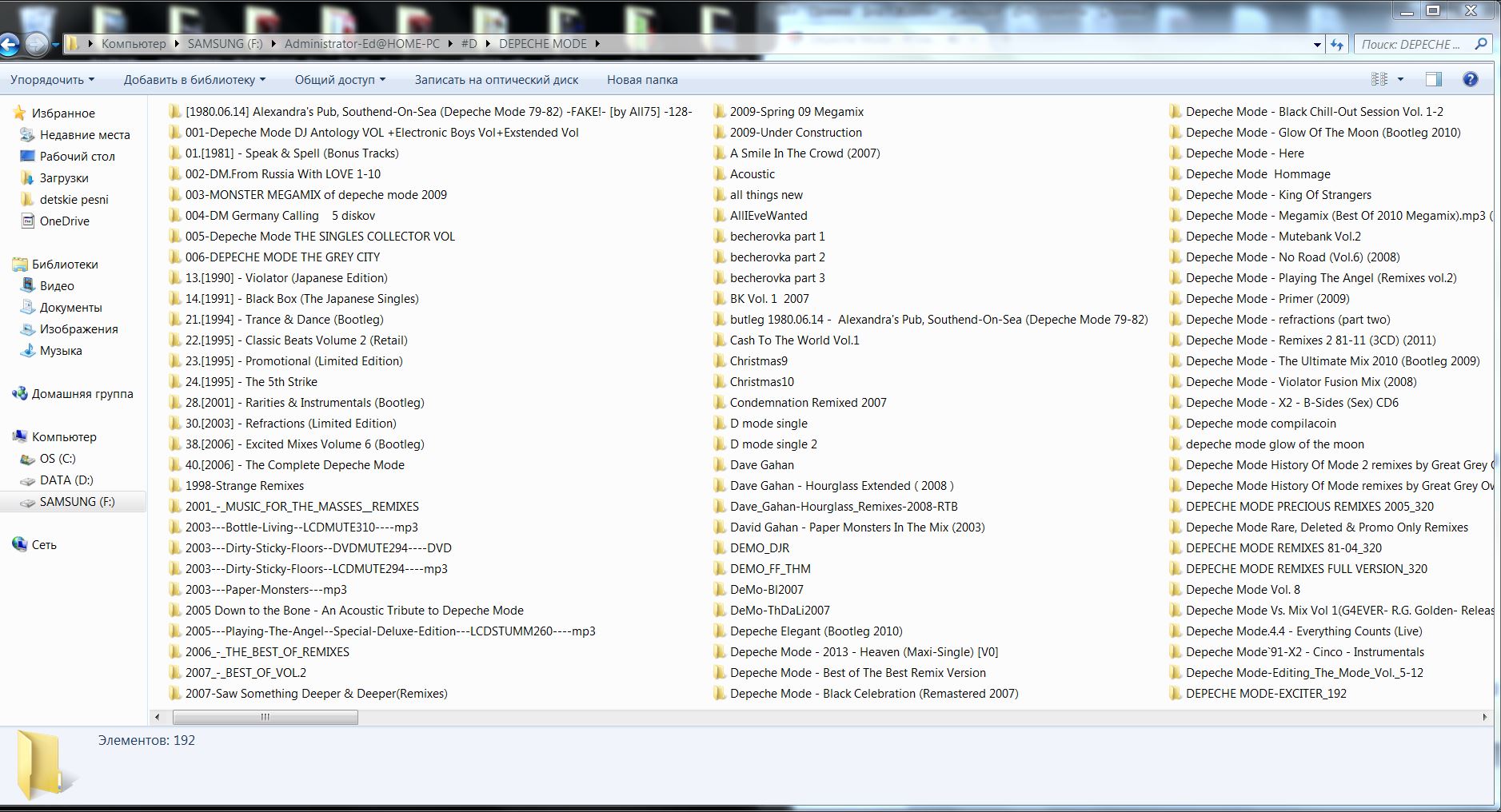The image size is (1501, 812).
Task: Select folder Depeche Mode - Primer (2009)
Action: tap(1267, 299)
